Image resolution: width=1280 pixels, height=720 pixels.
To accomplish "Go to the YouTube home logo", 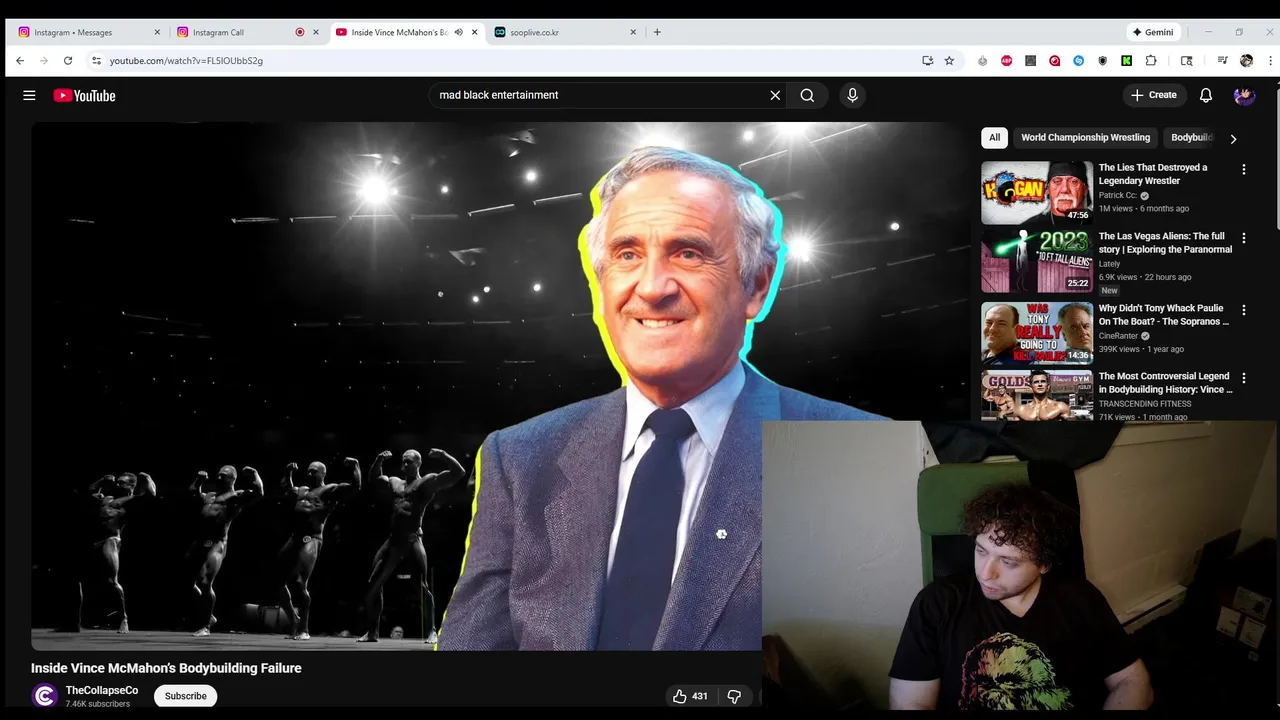I will click(x=85, y=95).
